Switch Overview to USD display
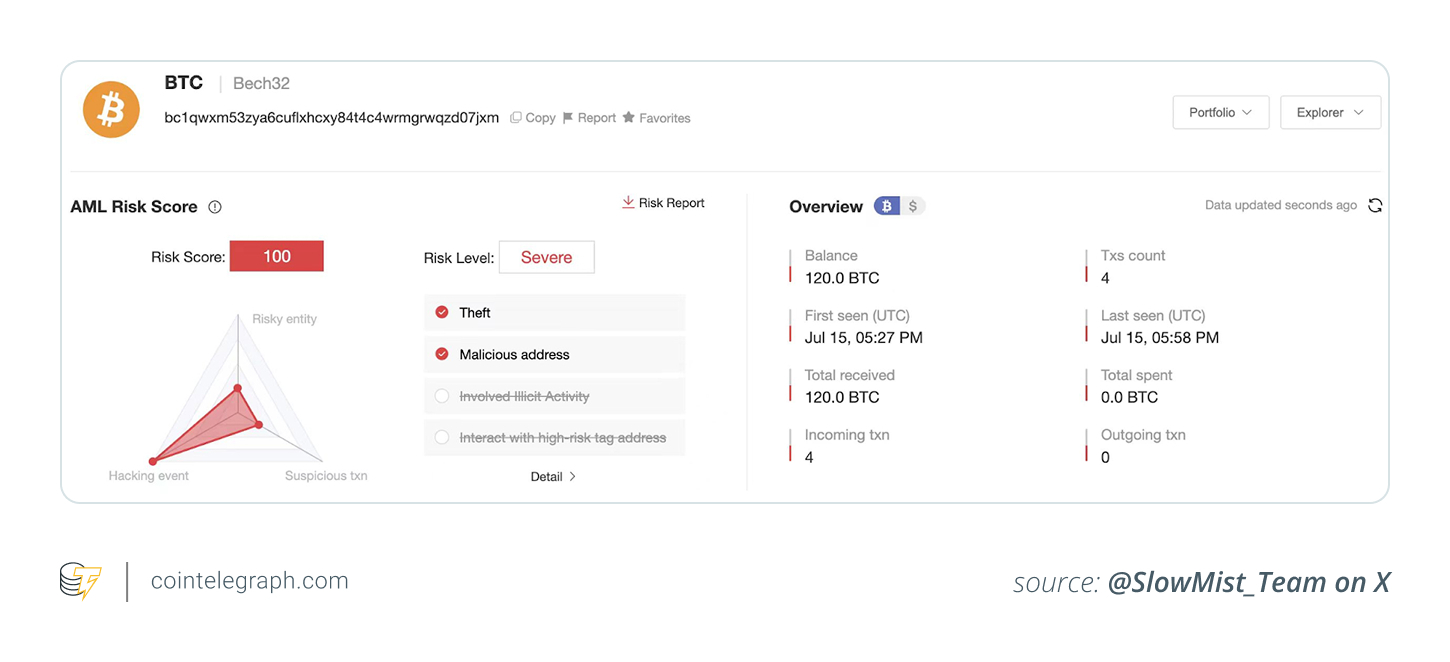 click(x=911, y=205)
